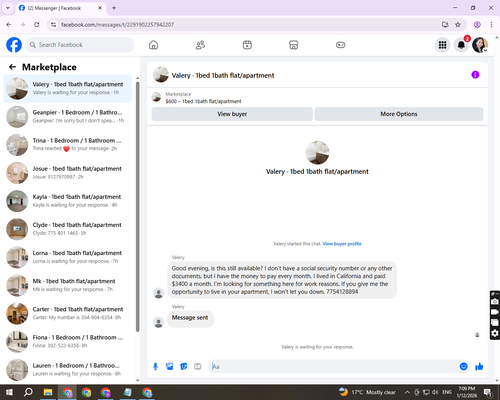Open the gear settings in side capture toolbar
This screenshot has width=500, height=400.
(x=495, y=333)
